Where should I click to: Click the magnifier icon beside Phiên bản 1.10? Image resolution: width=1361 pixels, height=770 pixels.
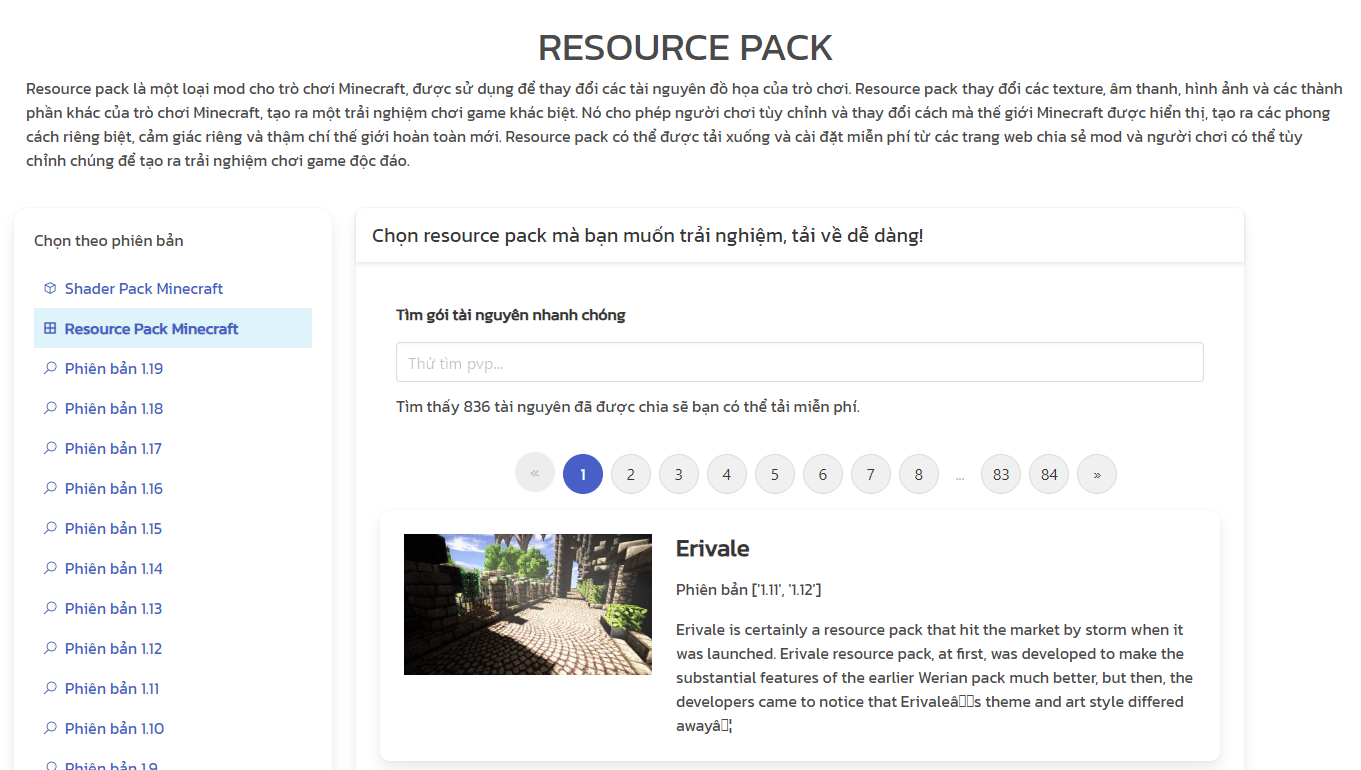pos(49,728)
